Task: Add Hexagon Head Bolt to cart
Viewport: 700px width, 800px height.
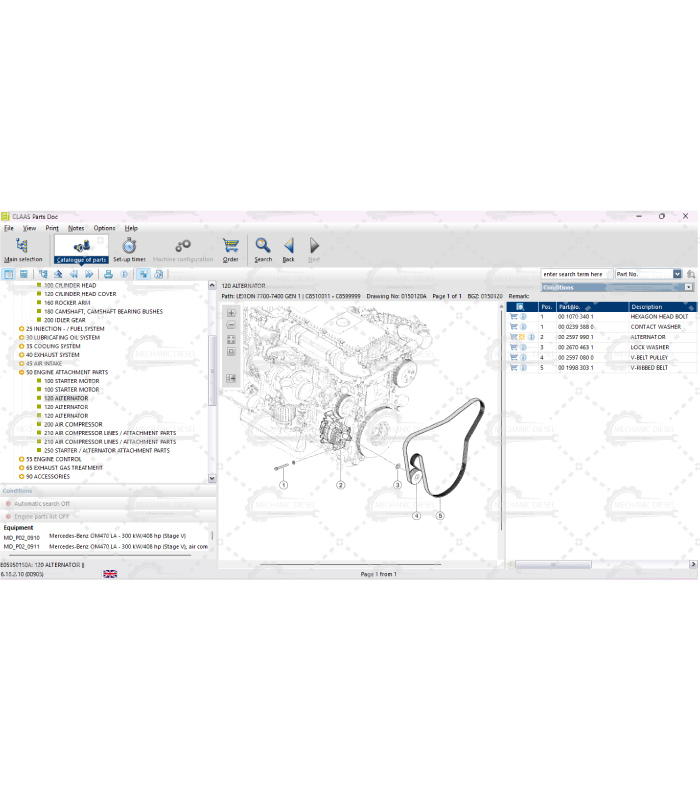Action: click(x=514, y=317)
